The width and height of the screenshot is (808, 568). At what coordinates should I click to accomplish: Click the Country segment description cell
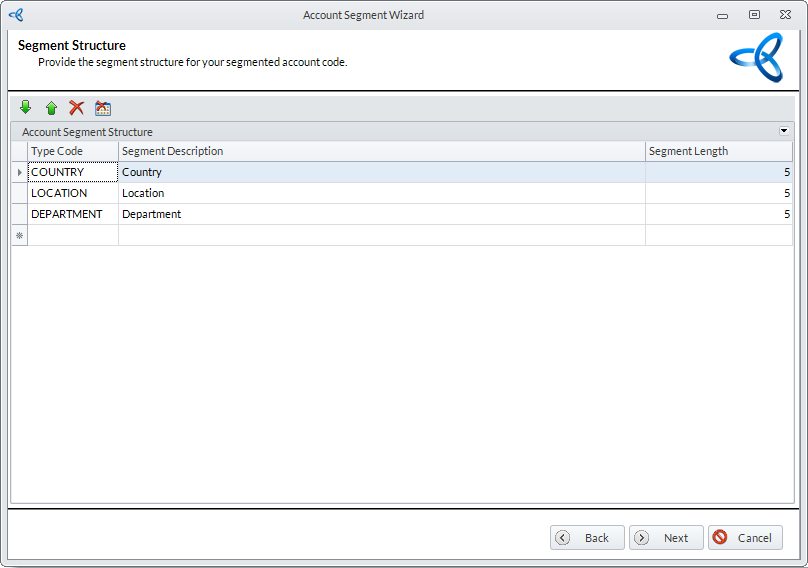pos(380,172)
